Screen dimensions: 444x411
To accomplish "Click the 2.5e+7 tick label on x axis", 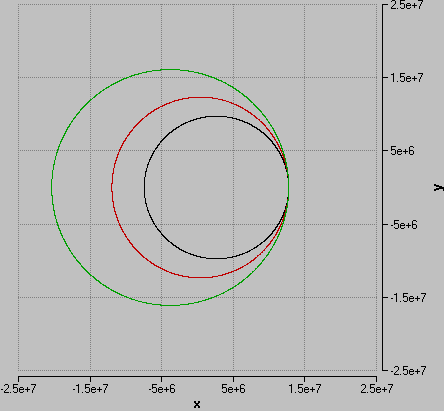I will click(377, 389).
